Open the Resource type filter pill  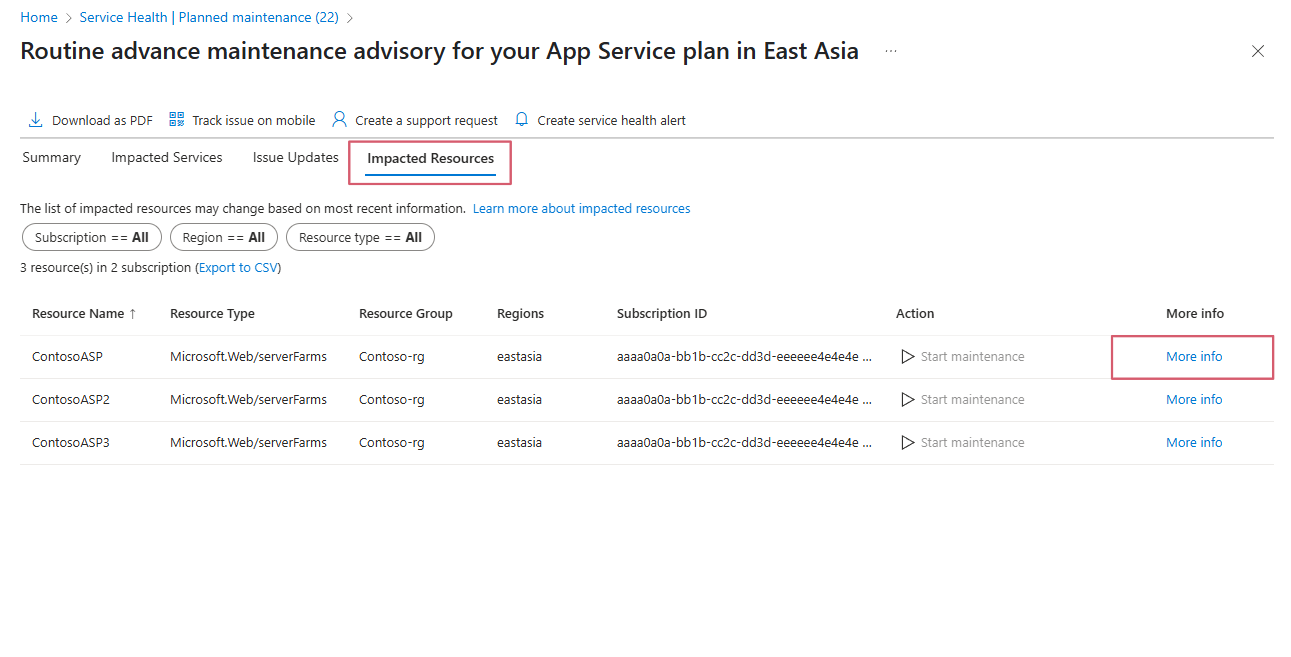(360, 238)
